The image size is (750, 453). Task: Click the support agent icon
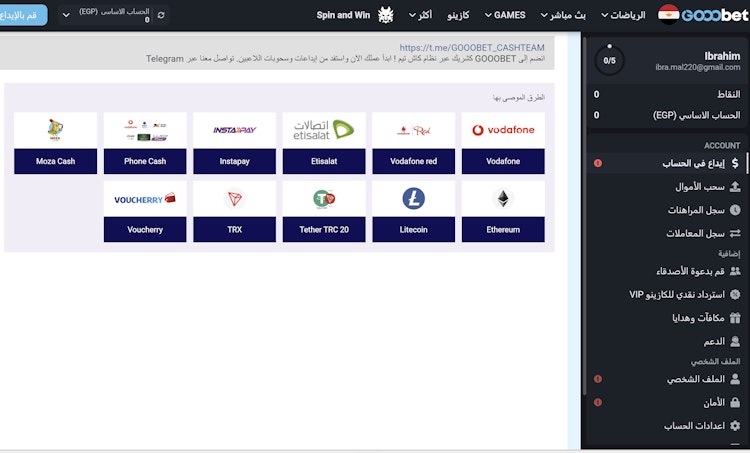tap(735, 341)
